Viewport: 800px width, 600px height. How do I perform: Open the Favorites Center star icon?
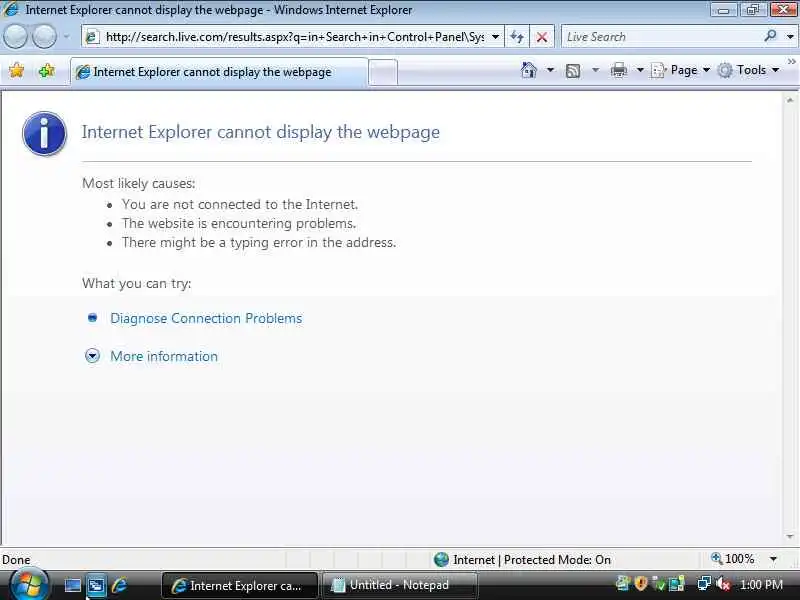click(16, 70)
